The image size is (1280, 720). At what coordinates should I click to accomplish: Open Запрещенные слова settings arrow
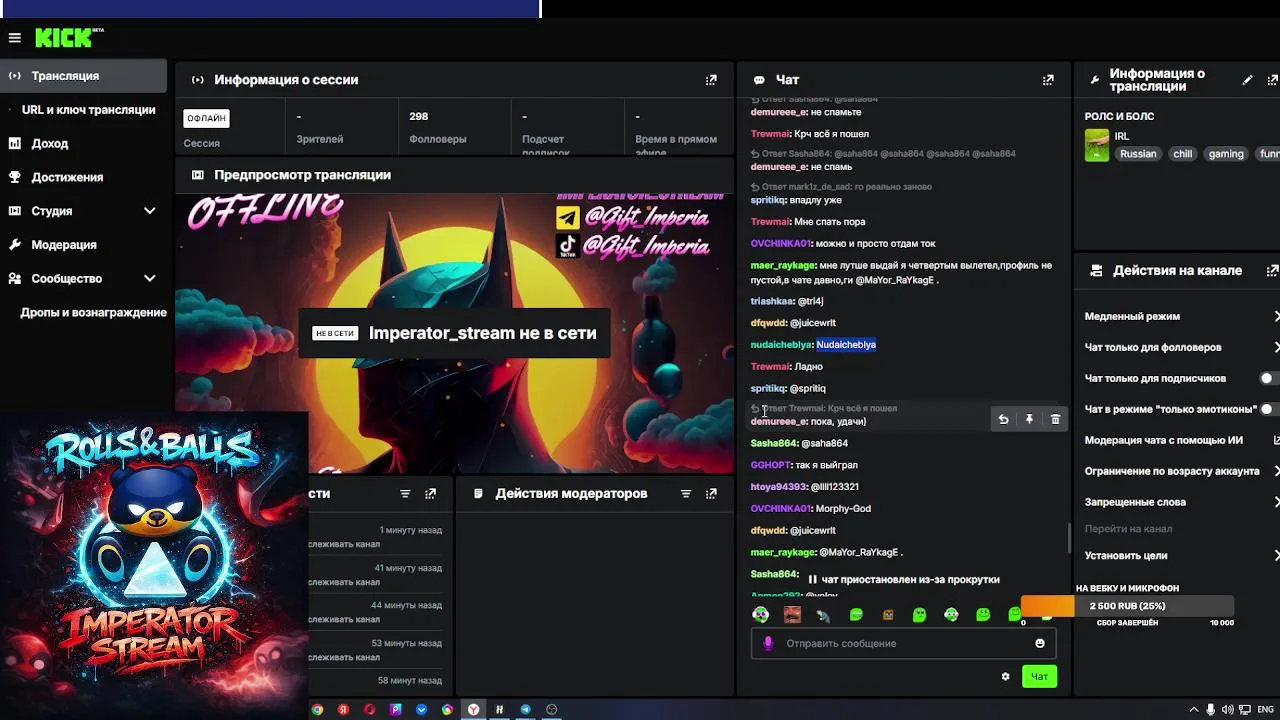point(1276,502)
